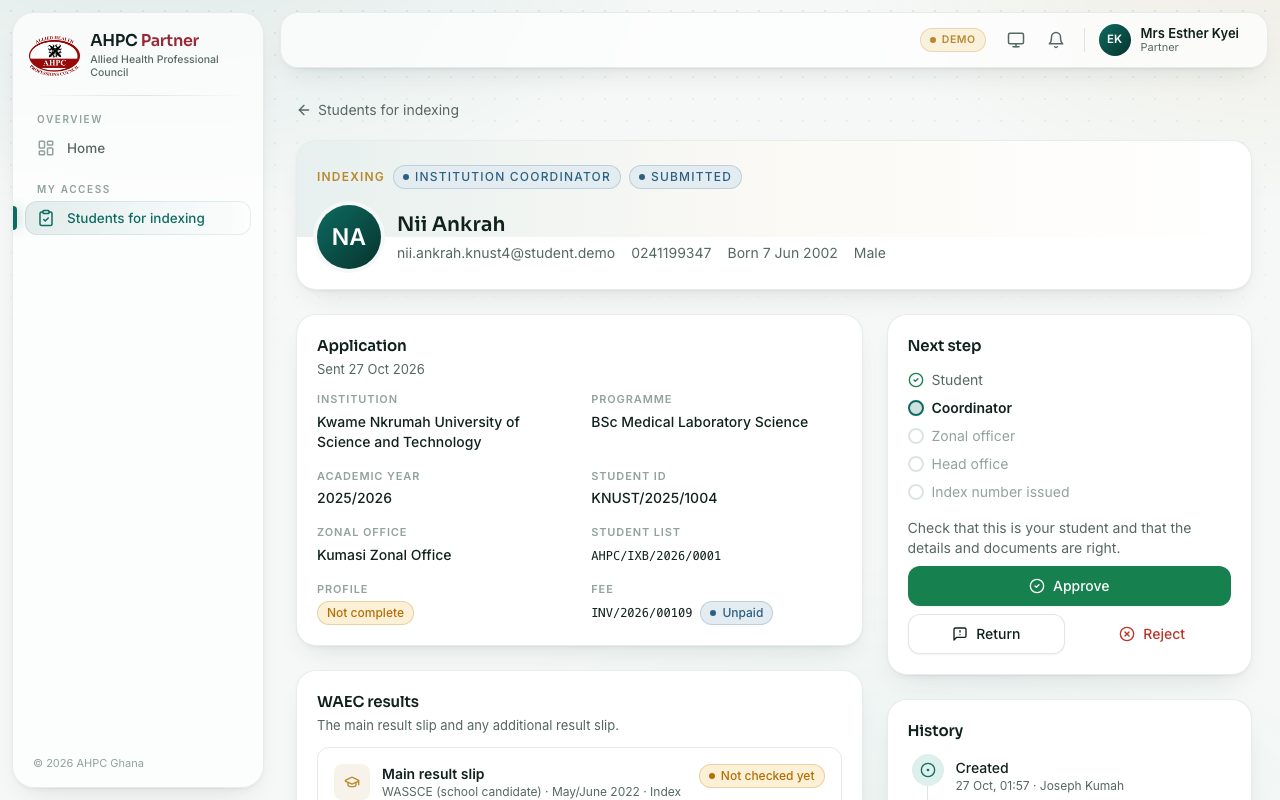
Task: Click the Main result slip title
Action: coord(433,774)
